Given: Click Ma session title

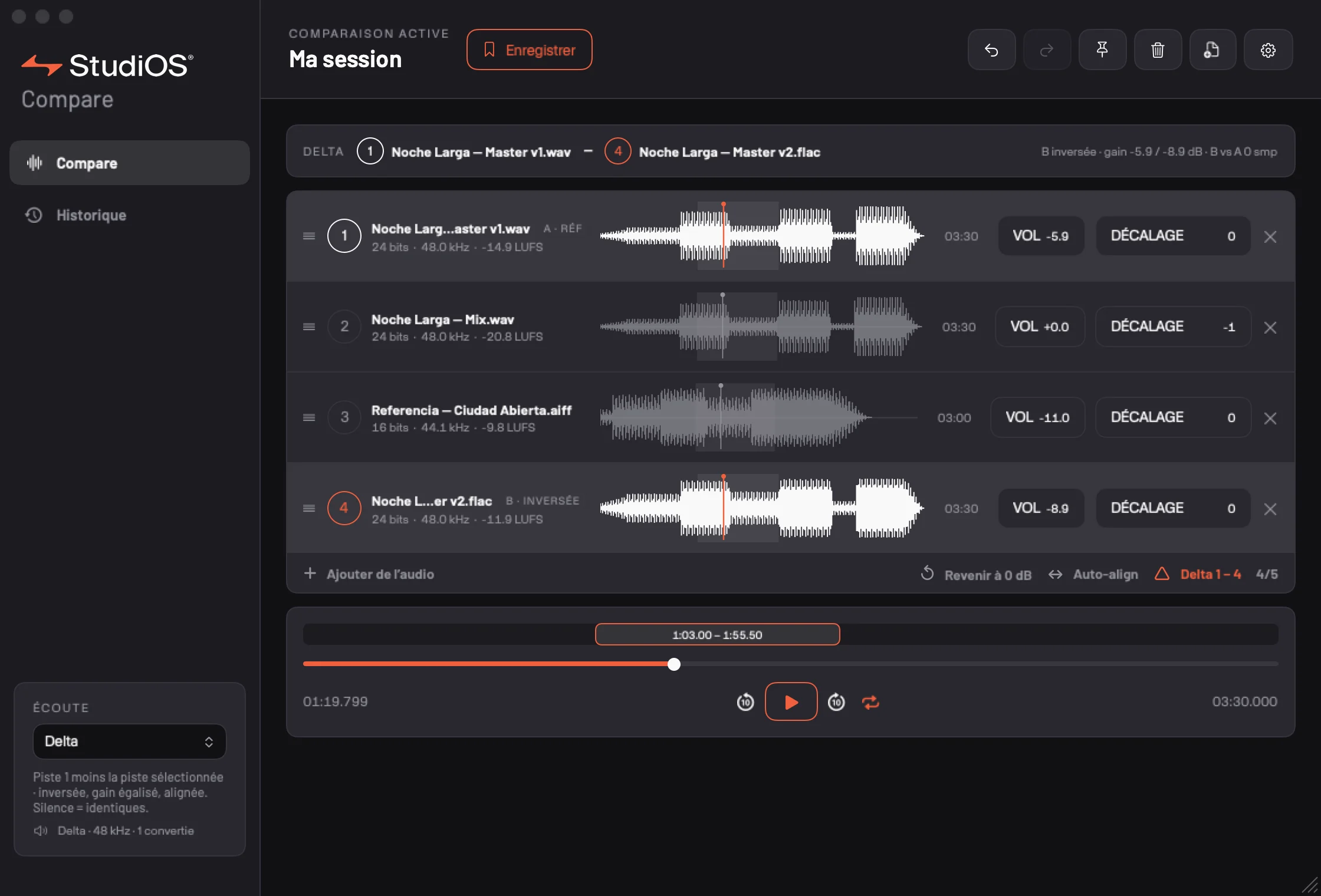Looking at the screenshot, I should coord(345,60).
